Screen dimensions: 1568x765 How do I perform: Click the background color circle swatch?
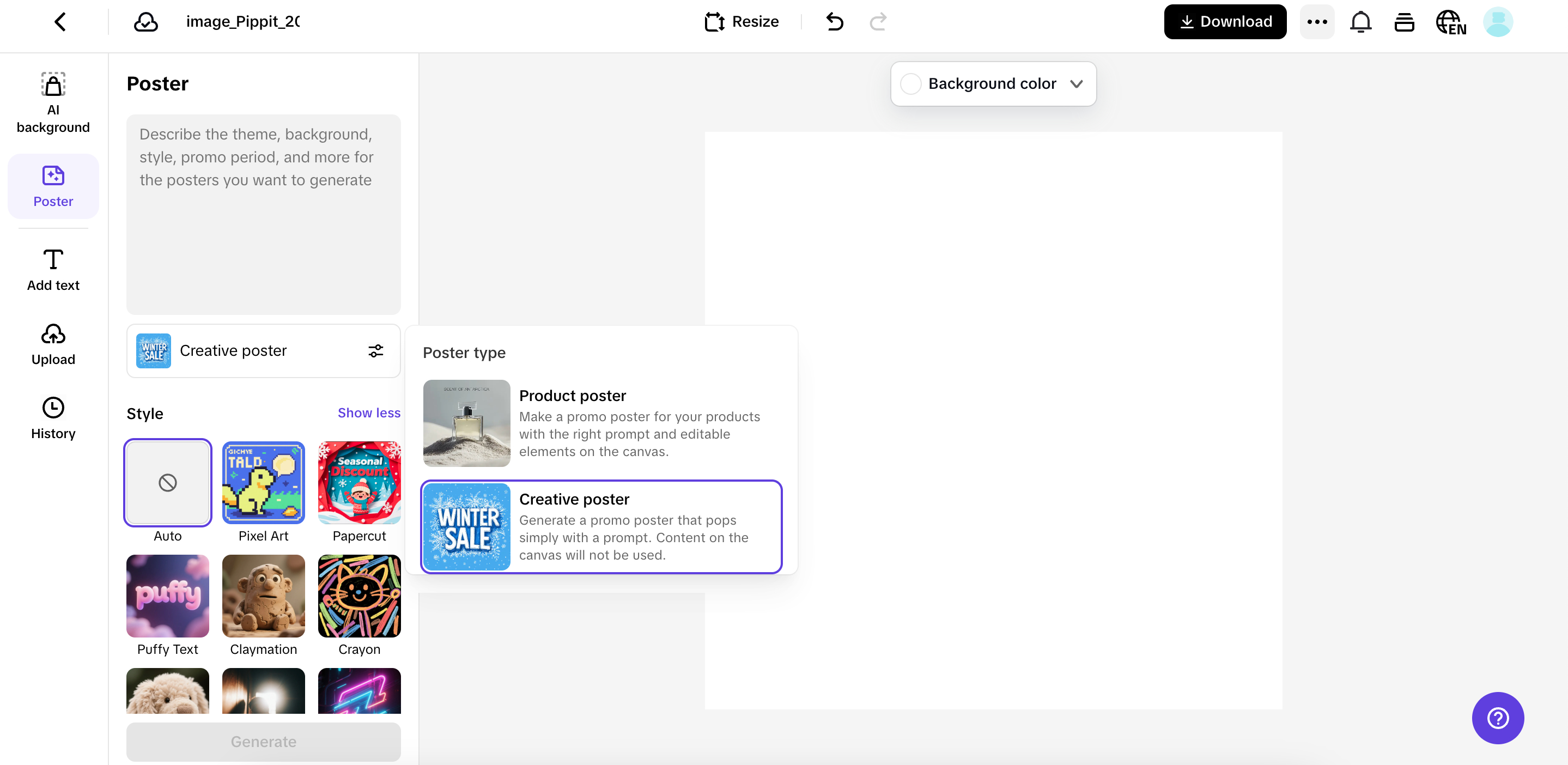click(x=910, y=83)
